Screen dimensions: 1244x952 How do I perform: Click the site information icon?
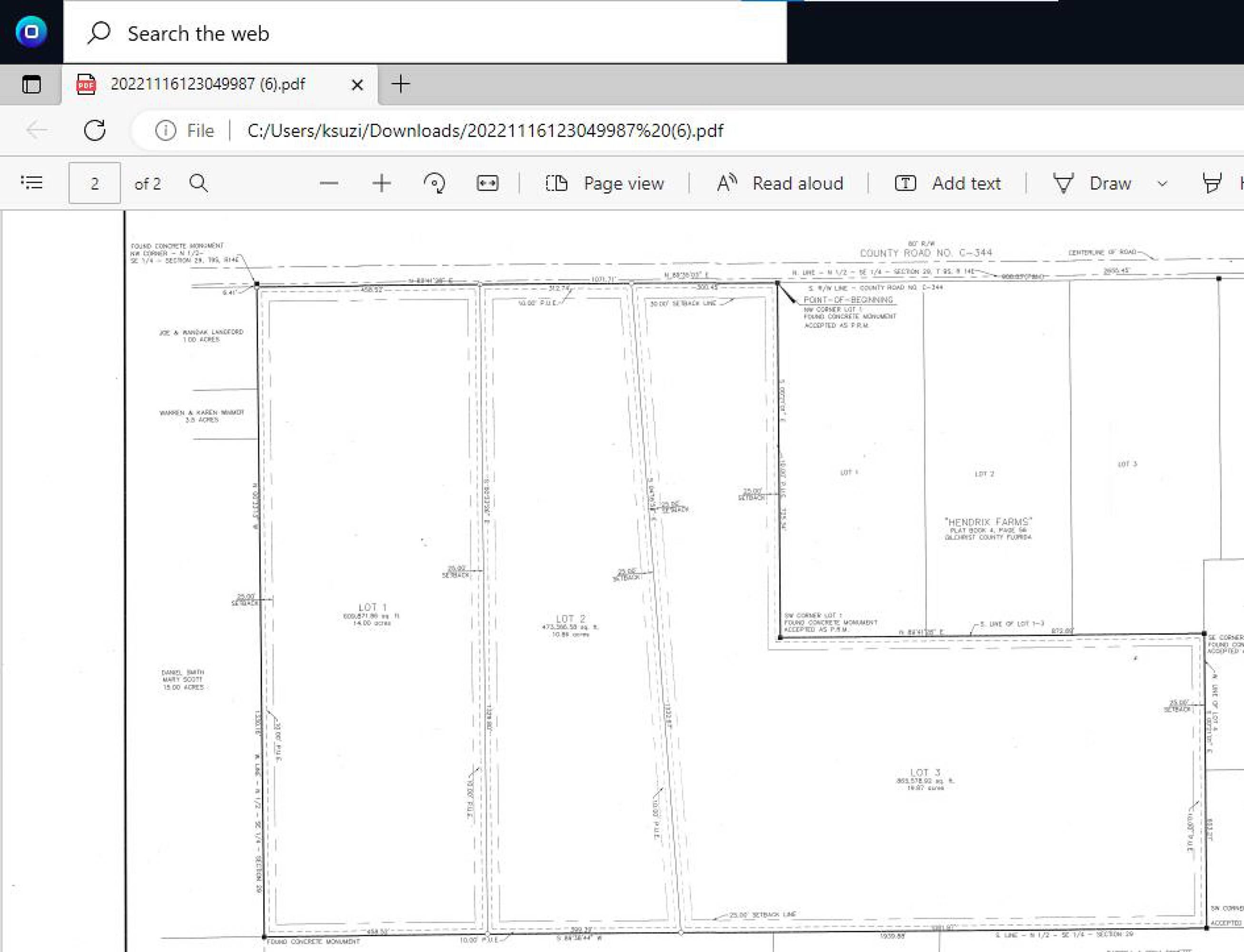click(166, 131)
